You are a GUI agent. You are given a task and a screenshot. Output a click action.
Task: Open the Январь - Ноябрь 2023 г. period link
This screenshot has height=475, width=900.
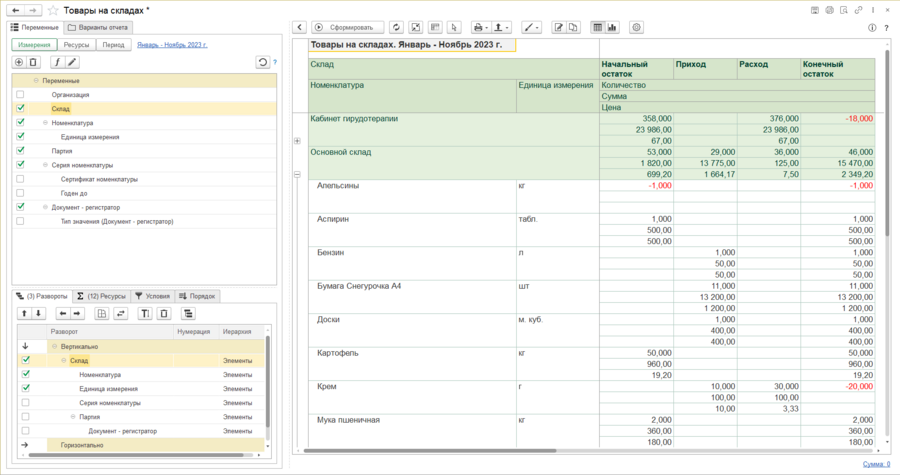click(x=172, y=45)
